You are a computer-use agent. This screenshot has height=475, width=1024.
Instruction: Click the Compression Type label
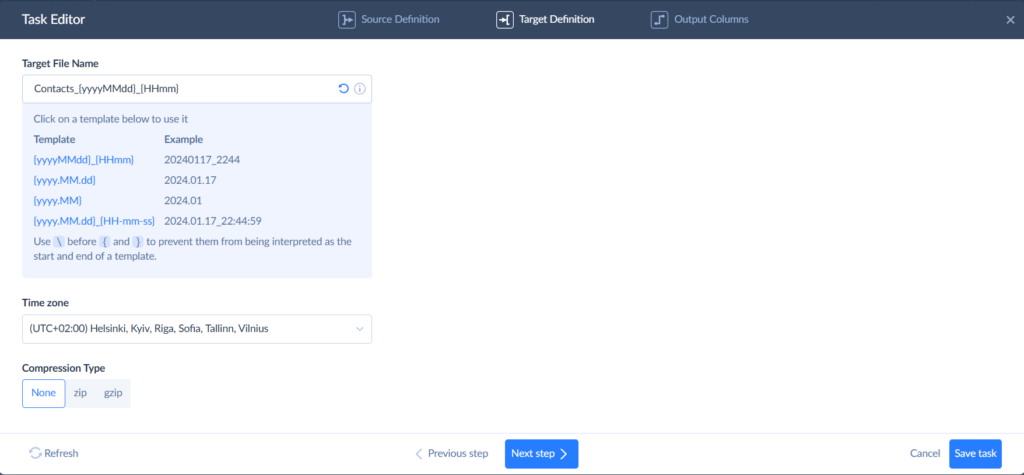pyautogui.click(x=63, y=368)
